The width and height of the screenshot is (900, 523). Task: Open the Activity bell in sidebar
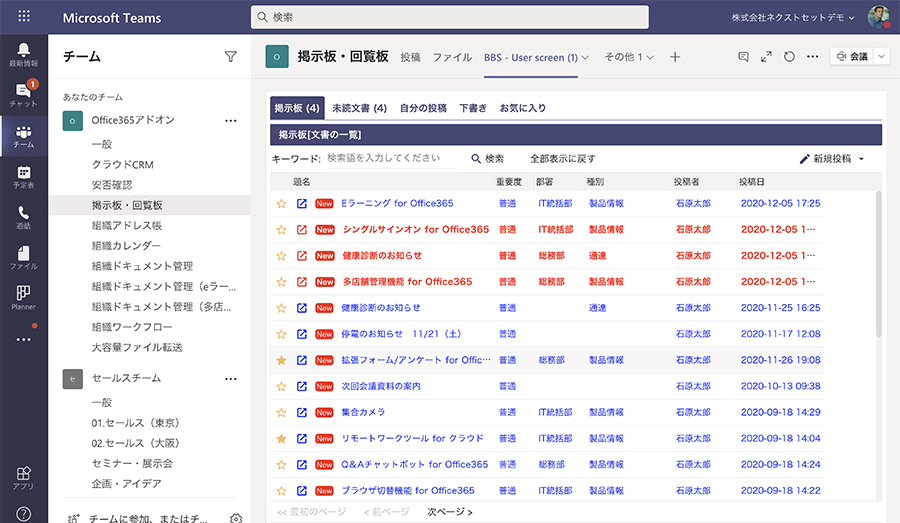click(x=24, y=55)
